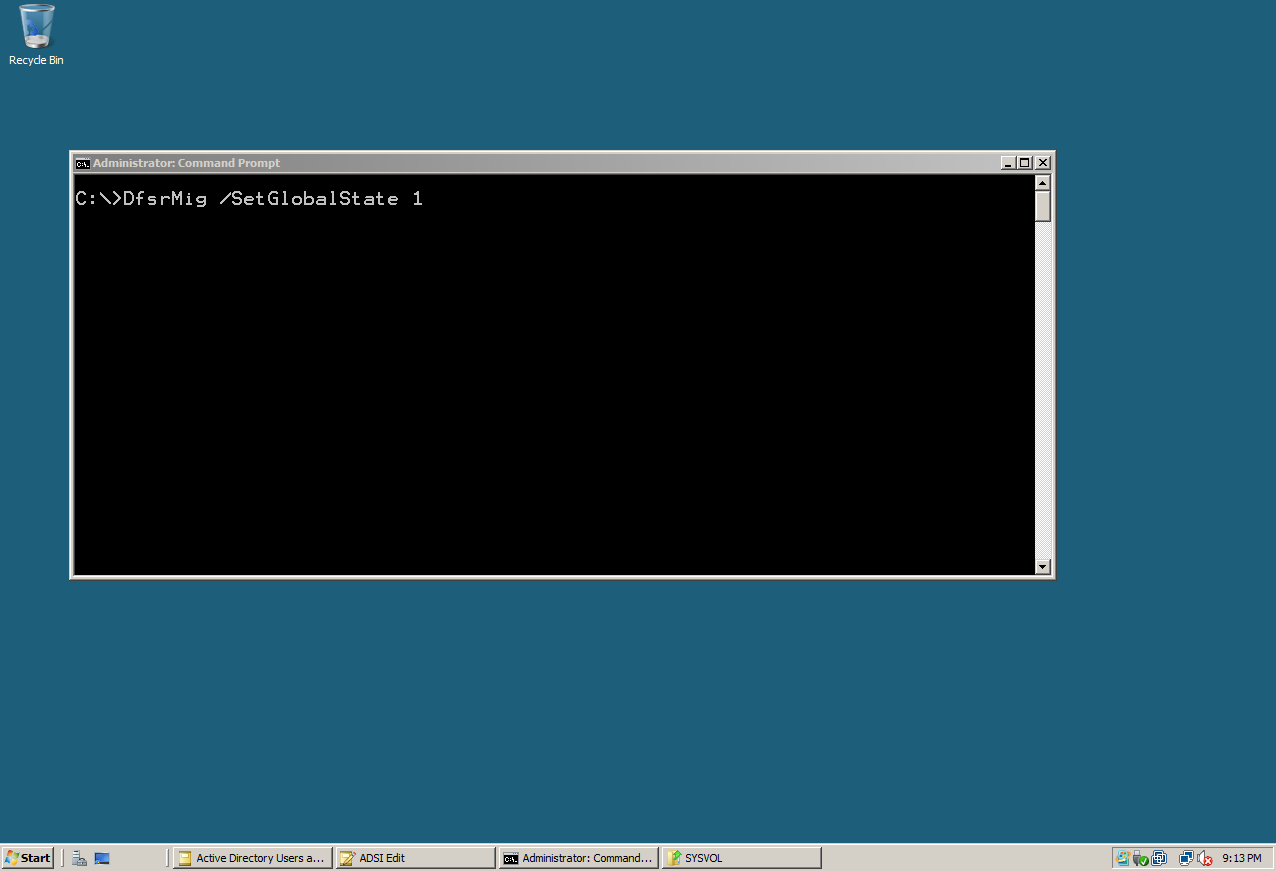
Task: Switch to ADSI Edit taskbar window
Action: [x=415, y=858]
